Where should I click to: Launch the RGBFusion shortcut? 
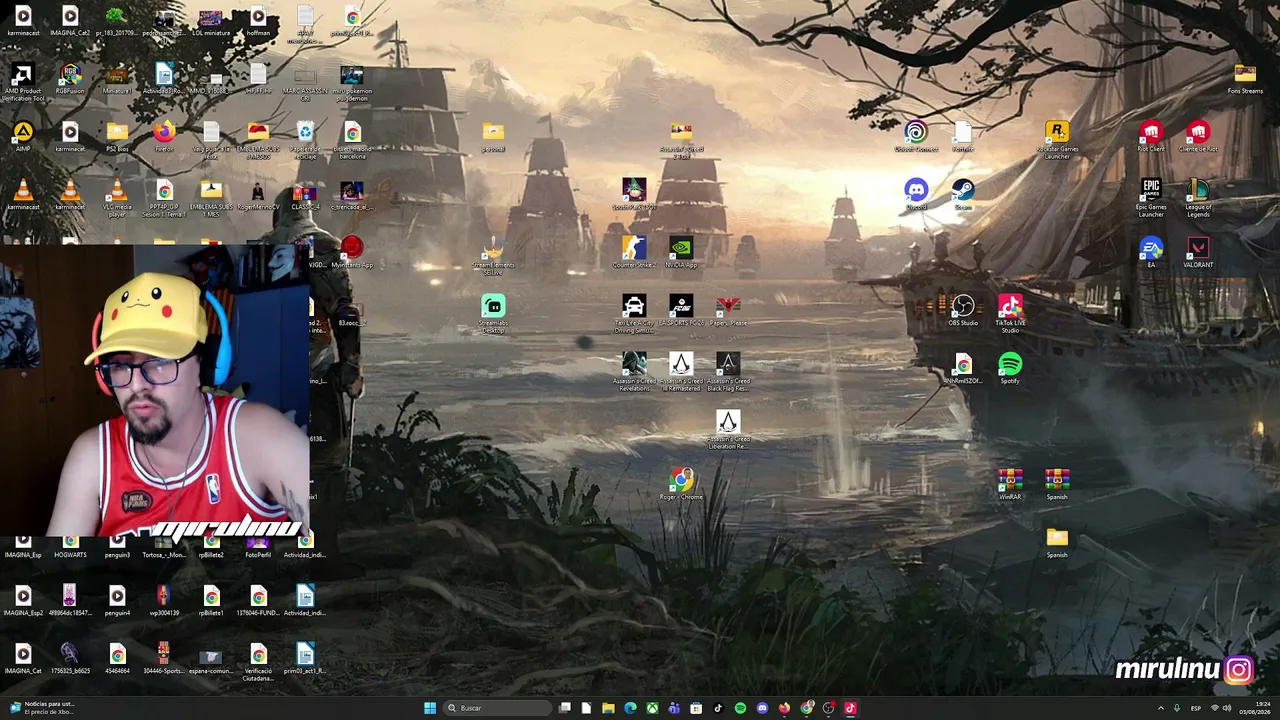[x=70, y=78]
